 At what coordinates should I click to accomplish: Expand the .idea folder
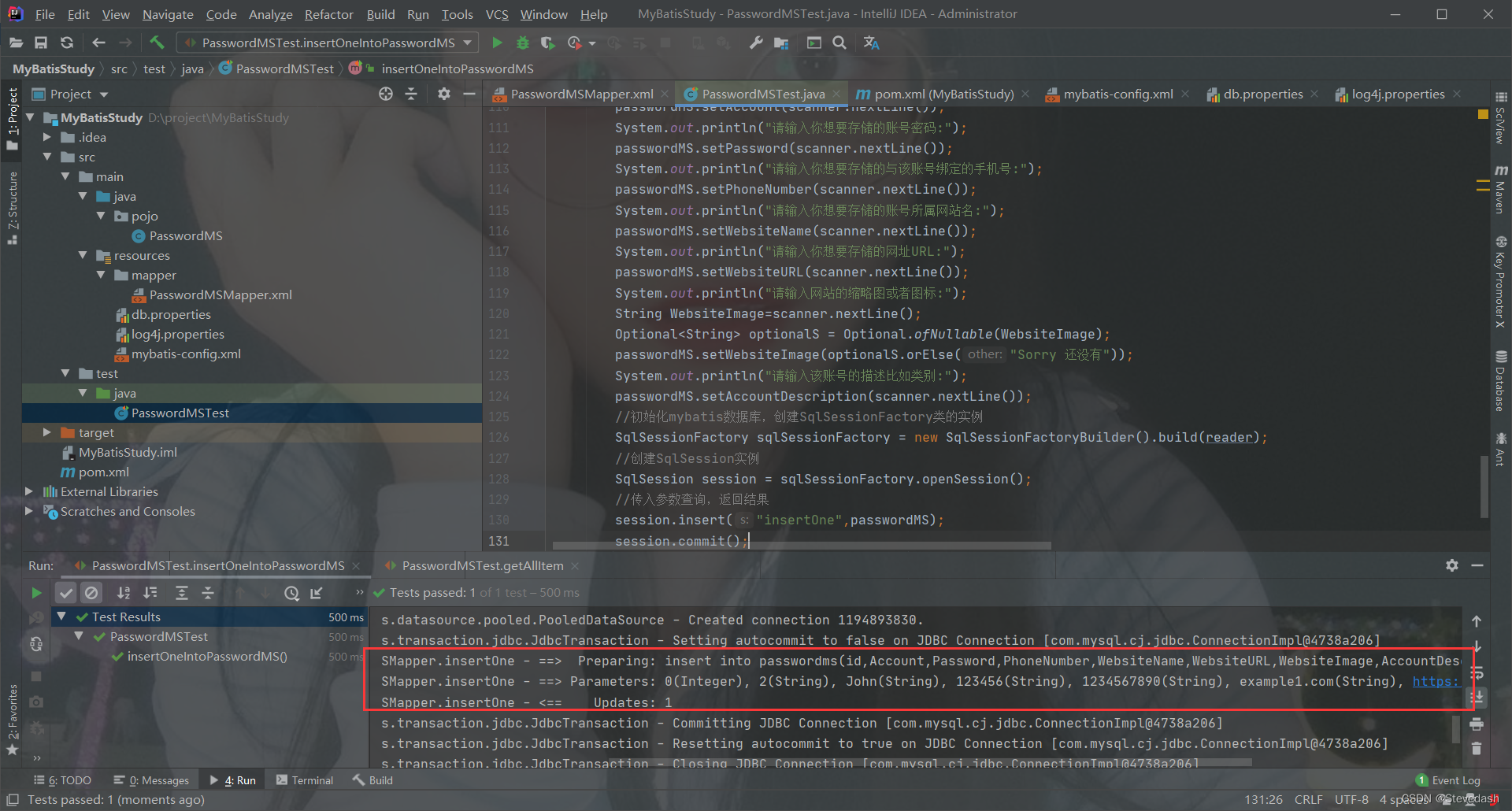coord(47,137)
